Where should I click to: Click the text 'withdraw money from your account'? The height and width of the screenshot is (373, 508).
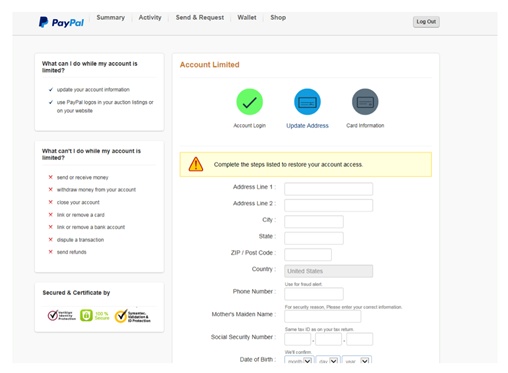(96, 190)
